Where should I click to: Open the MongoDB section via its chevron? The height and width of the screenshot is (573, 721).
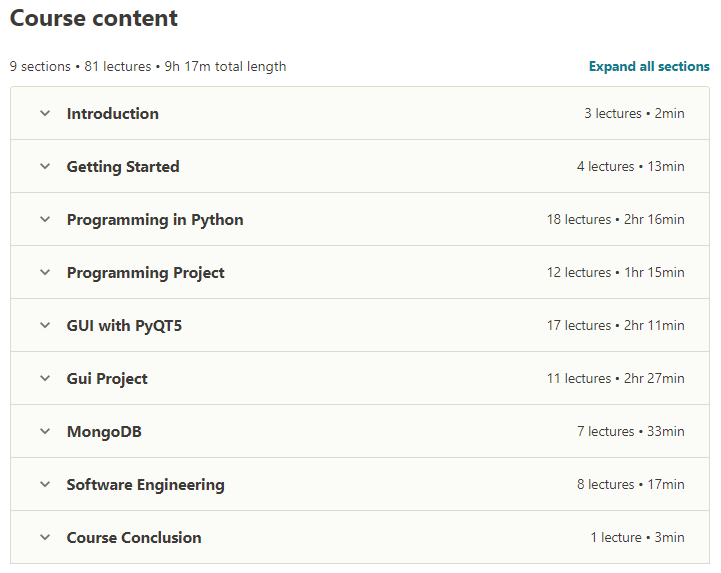click(x=45, y=431)
